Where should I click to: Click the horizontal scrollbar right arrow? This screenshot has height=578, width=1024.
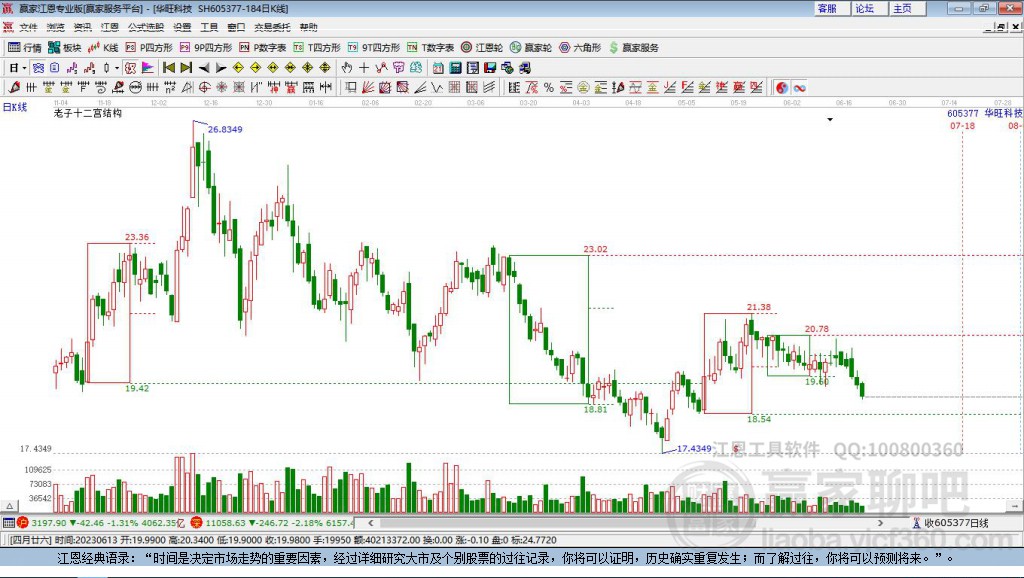point(880,522)
